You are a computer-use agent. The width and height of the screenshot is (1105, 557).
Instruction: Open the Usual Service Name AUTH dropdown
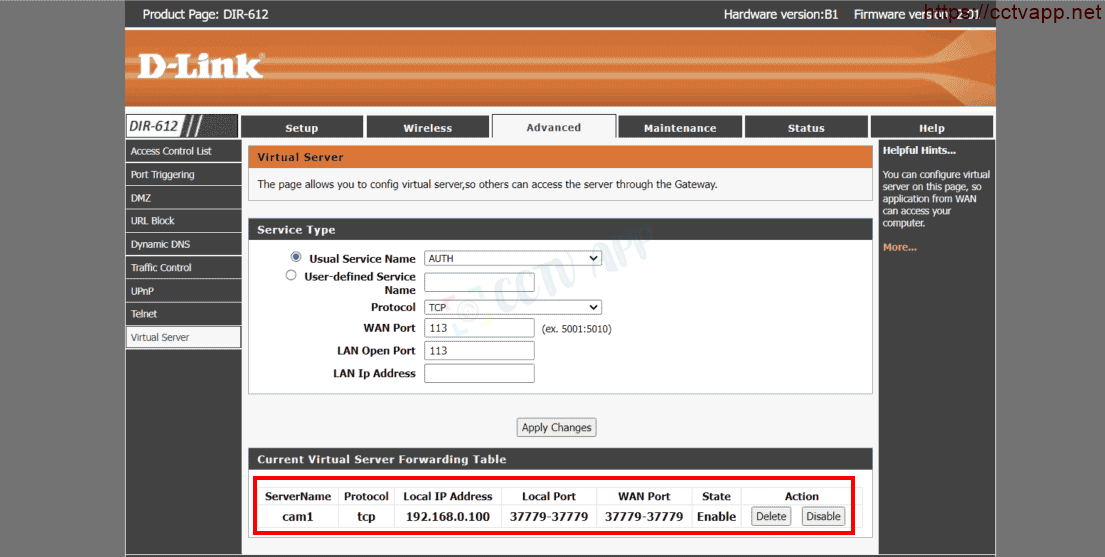(512, 258)
